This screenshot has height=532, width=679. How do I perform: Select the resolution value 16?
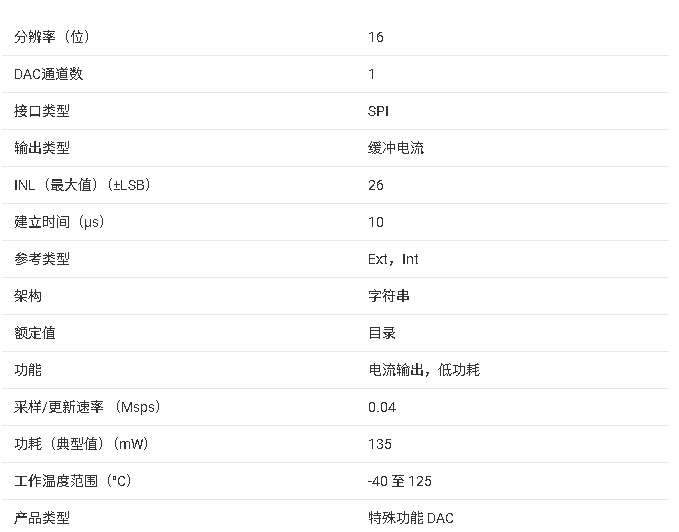(x=376, y=37)
